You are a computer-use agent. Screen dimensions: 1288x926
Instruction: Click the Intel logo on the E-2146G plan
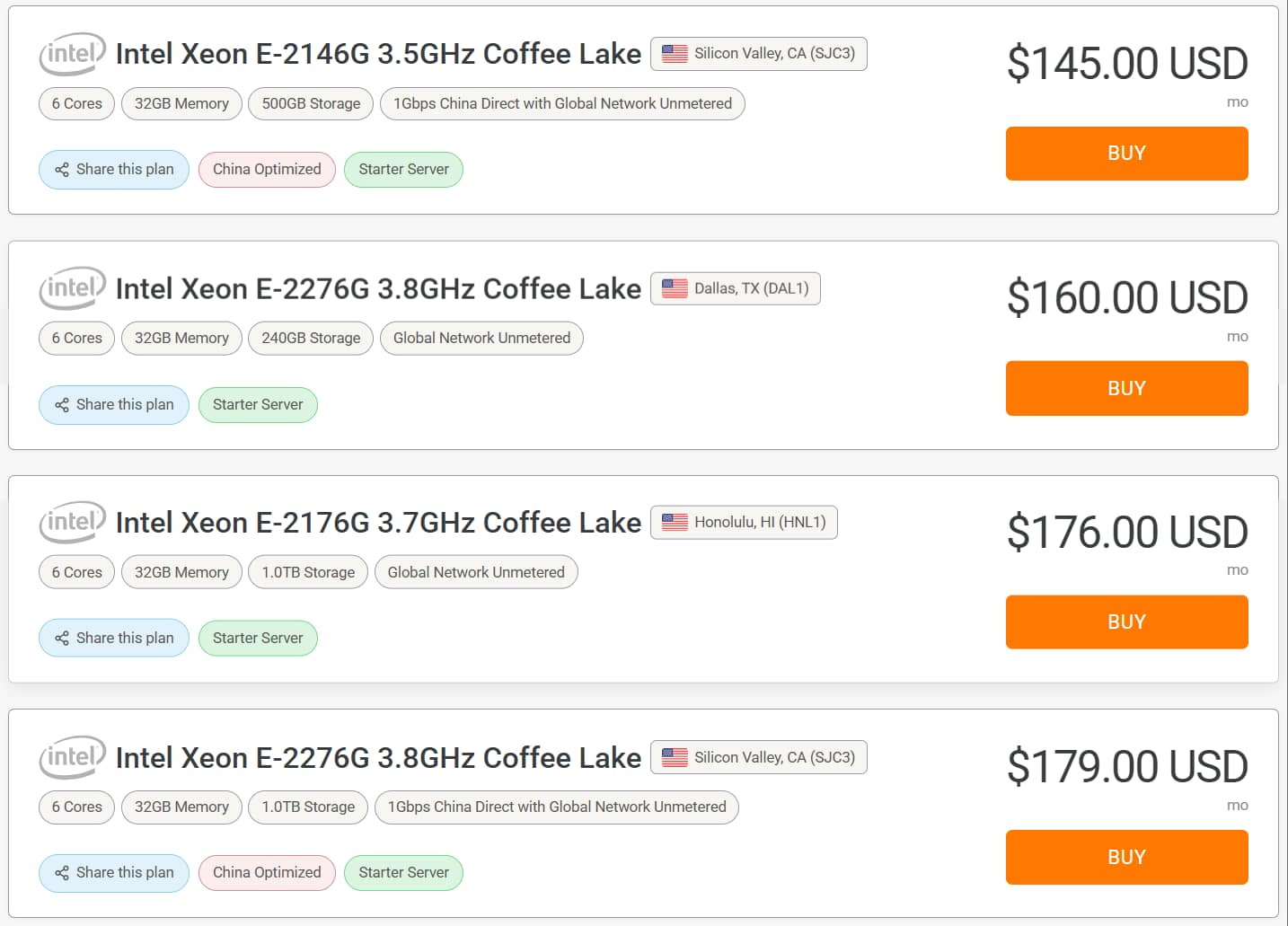tap(73, 54)
